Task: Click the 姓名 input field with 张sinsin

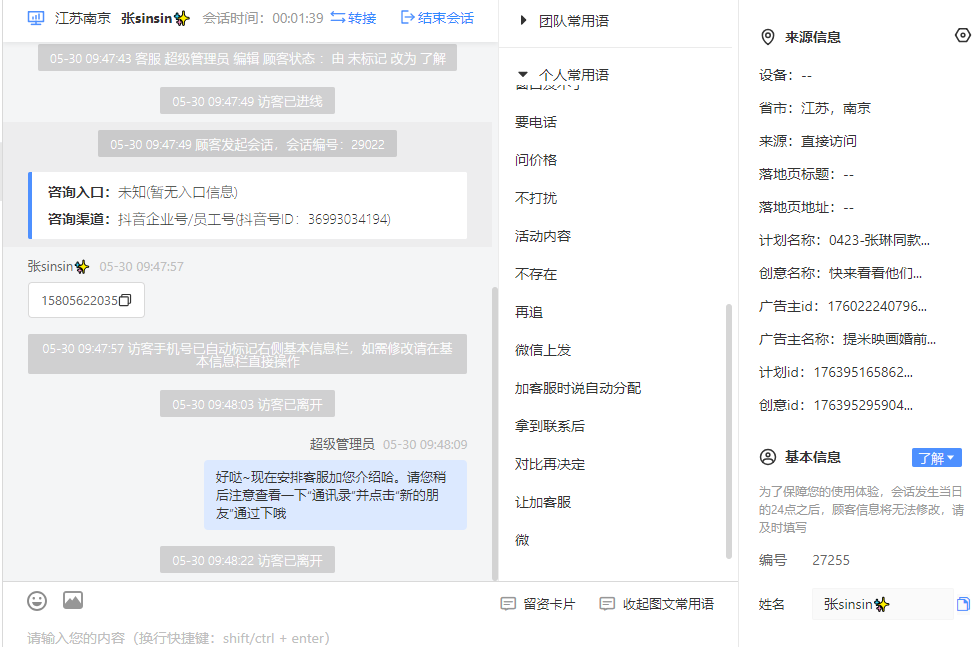Action: coord(882,604)
